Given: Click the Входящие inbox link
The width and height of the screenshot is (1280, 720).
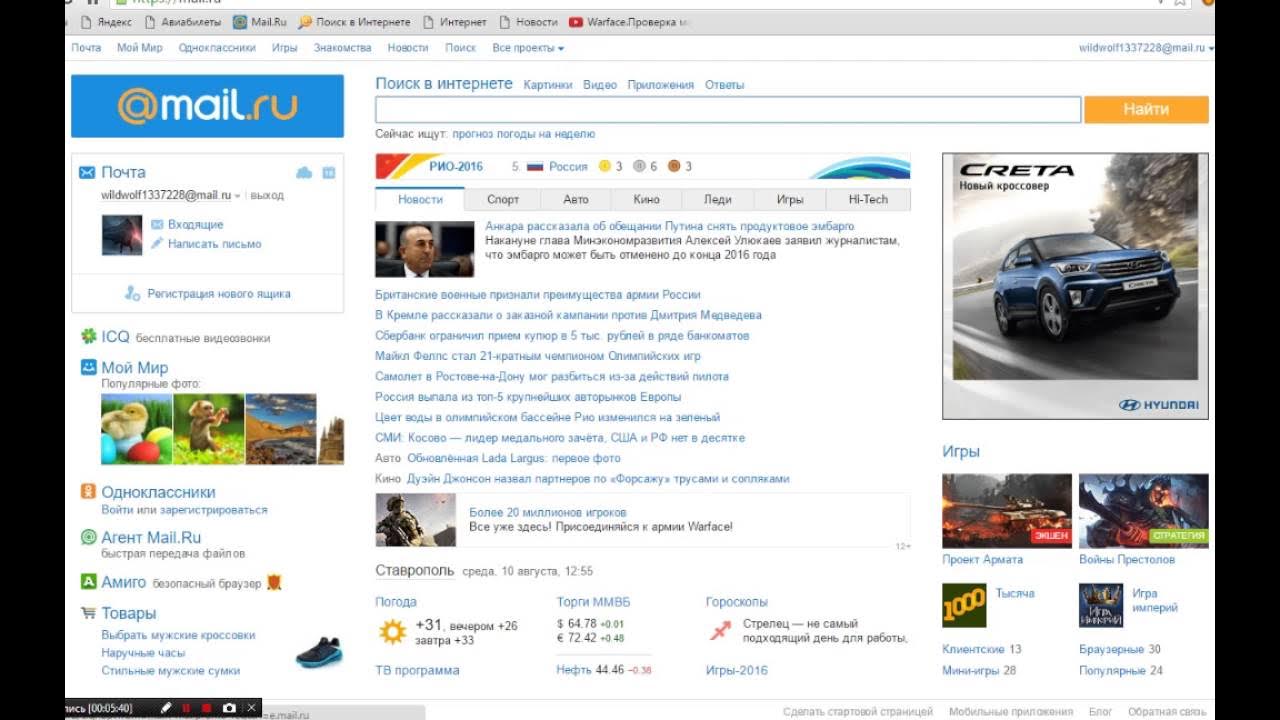Looking at the screenshot, I should point(195,225).
